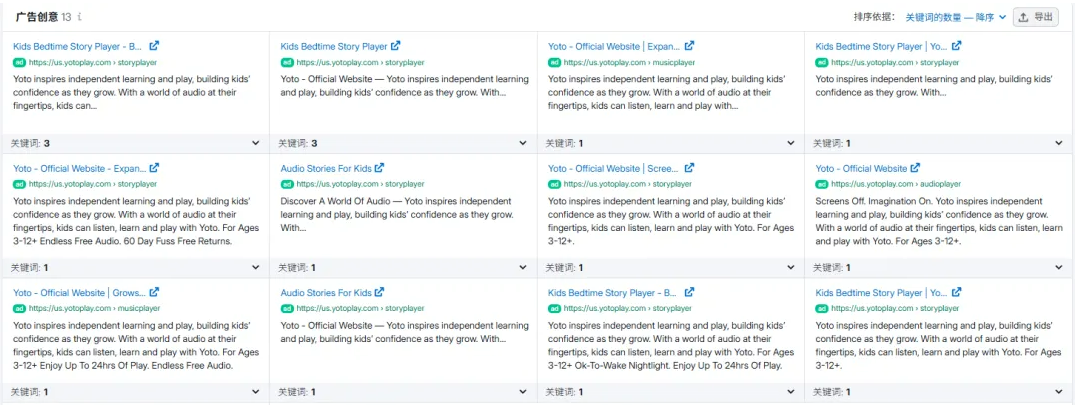The image size is (1077, 405).
Task: Click the 导出 export button
Action: pyautogui.click(x=1036, y=17)
